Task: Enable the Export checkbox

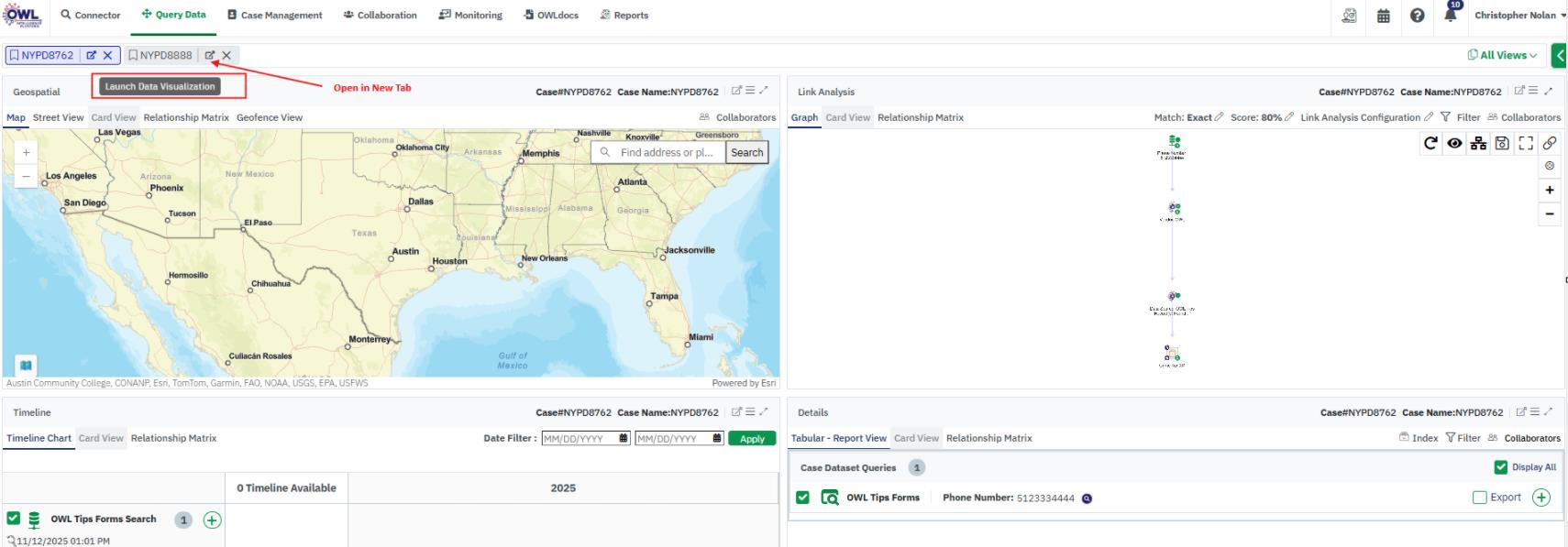Action: 1479,498
